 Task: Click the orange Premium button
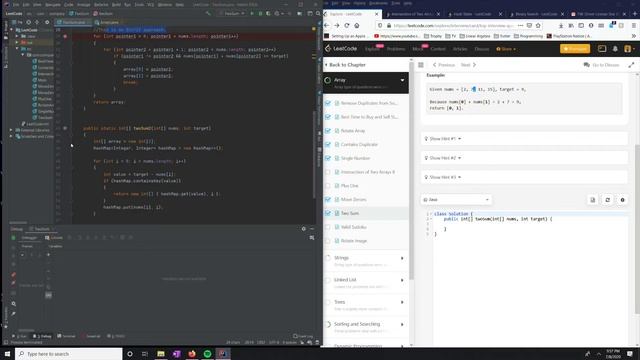click(575, 49)
